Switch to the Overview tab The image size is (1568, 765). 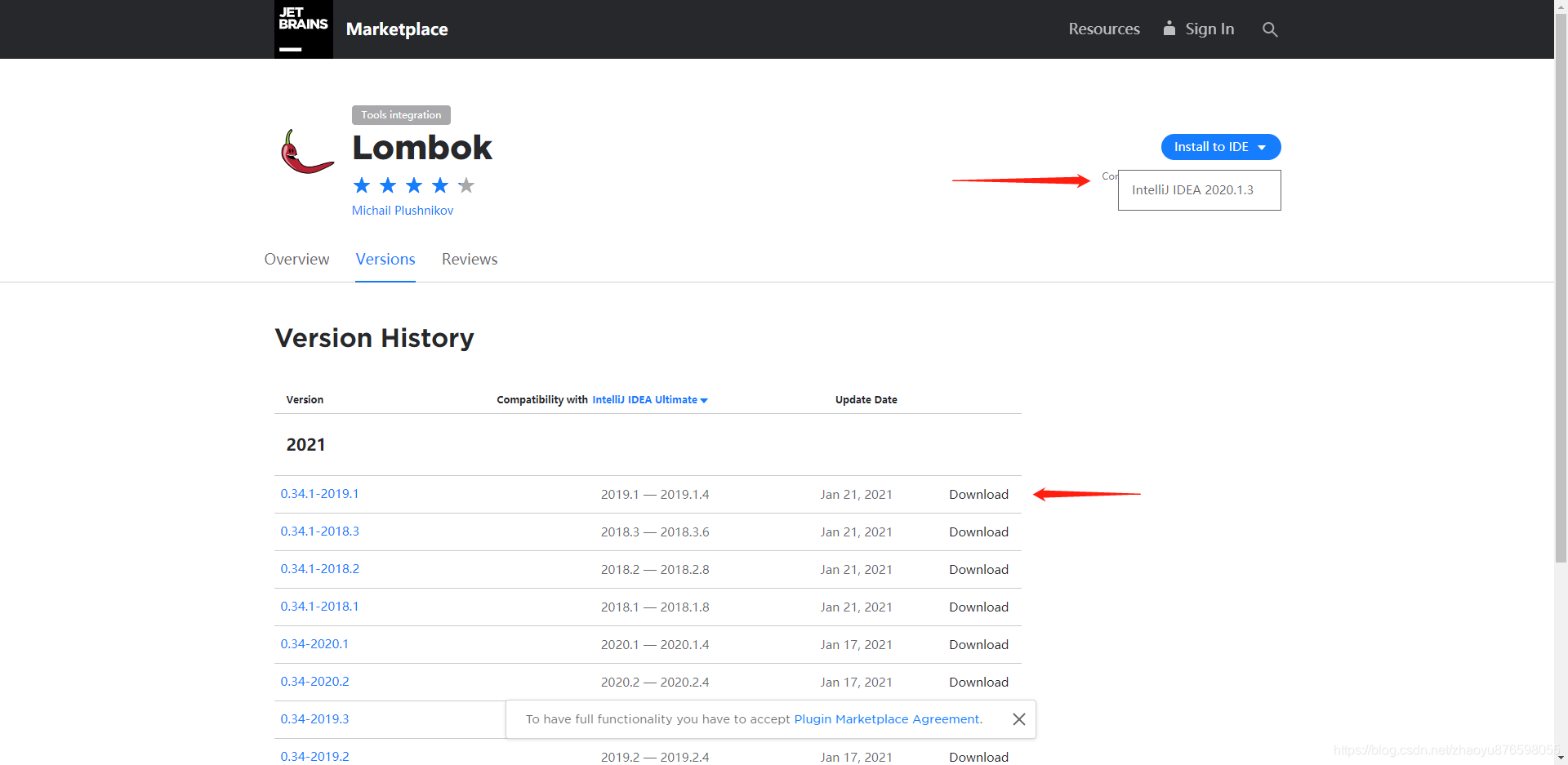pos(296,260)
